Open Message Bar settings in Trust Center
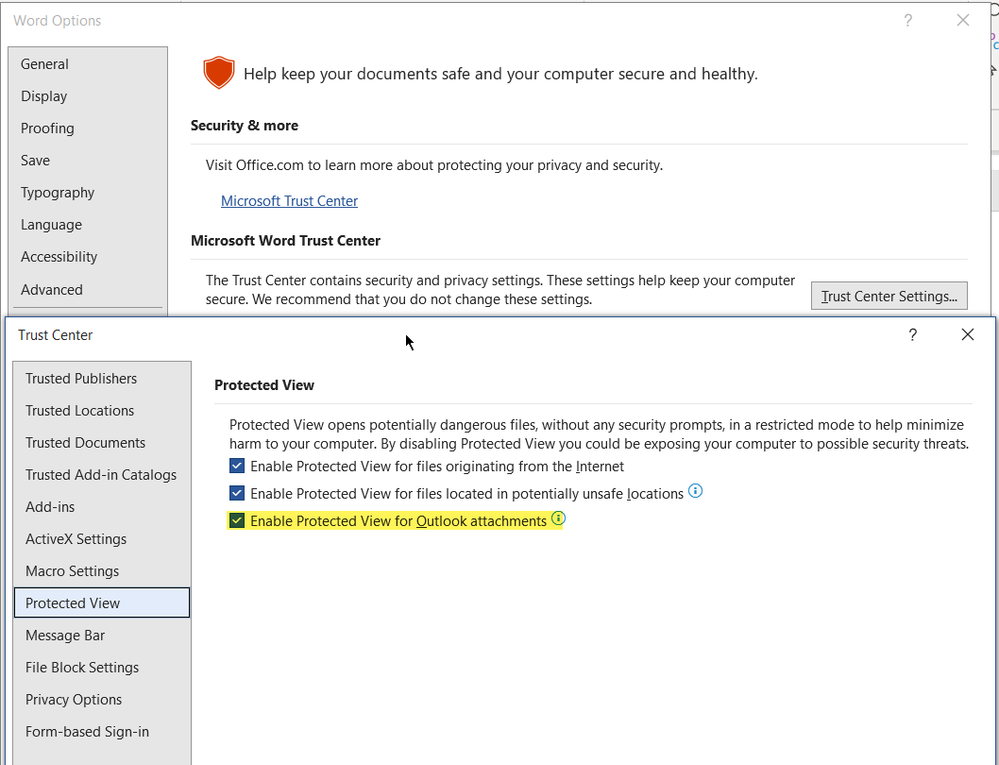The image size is (999, 765). 102,635
